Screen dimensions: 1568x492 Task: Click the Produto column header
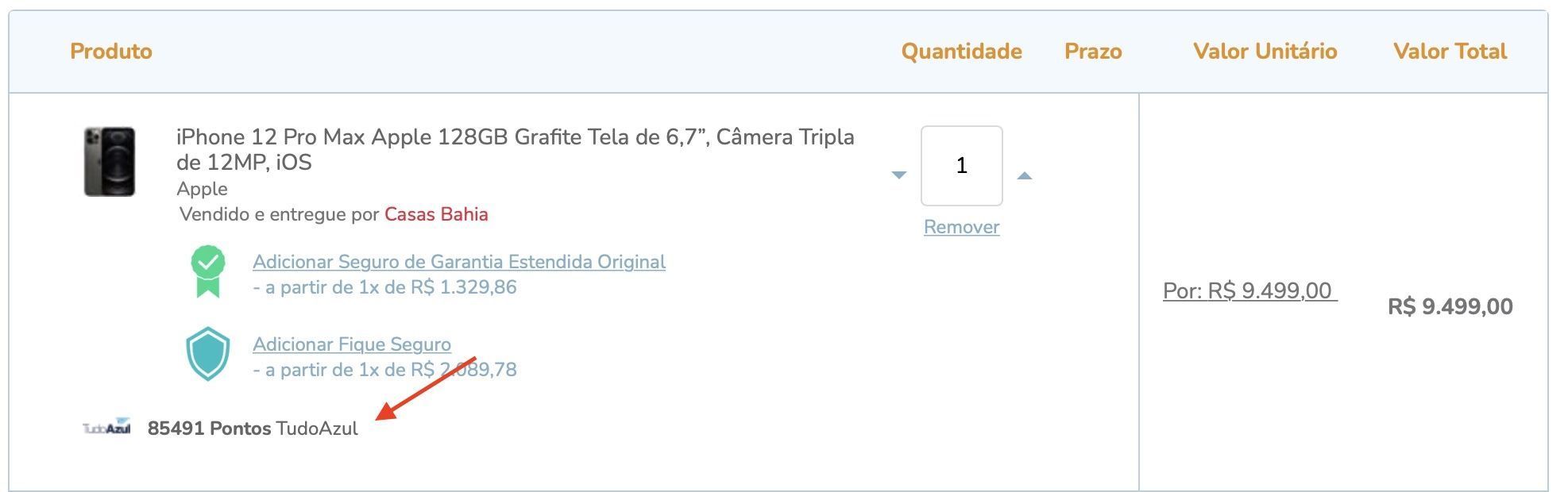click(x=111, y=52)
